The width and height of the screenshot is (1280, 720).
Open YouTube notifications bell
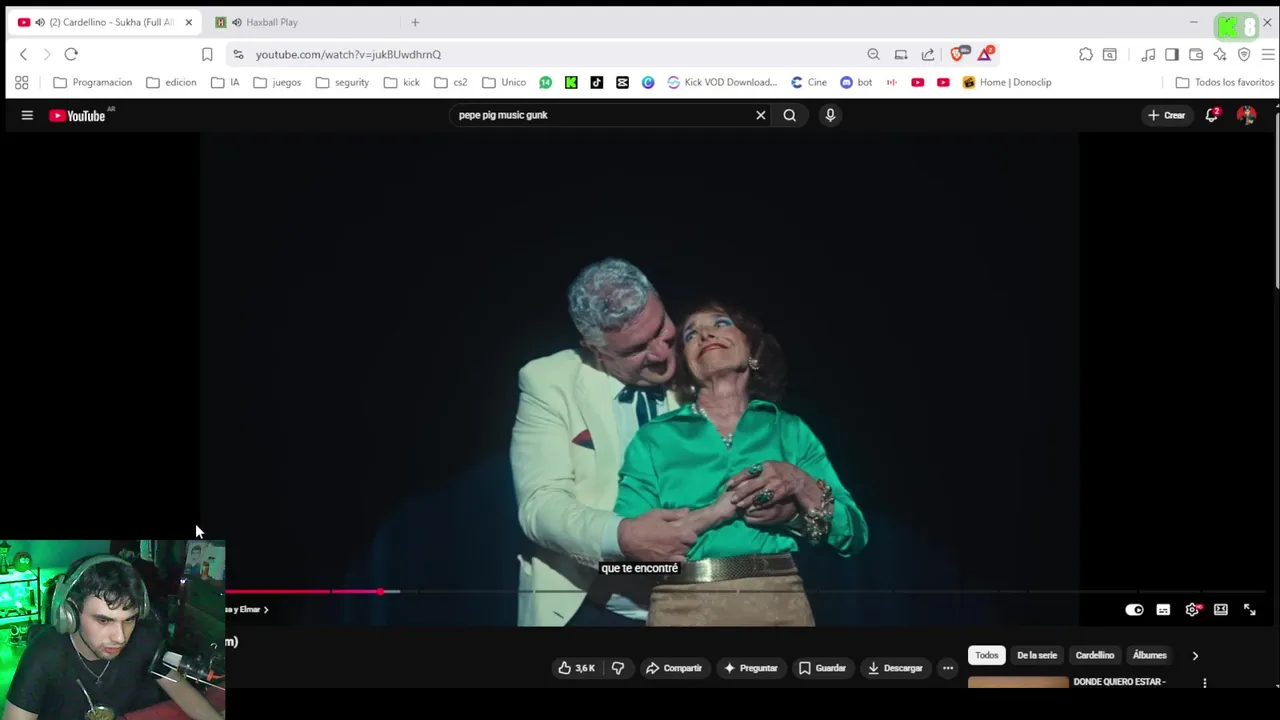pos(1212,115)
